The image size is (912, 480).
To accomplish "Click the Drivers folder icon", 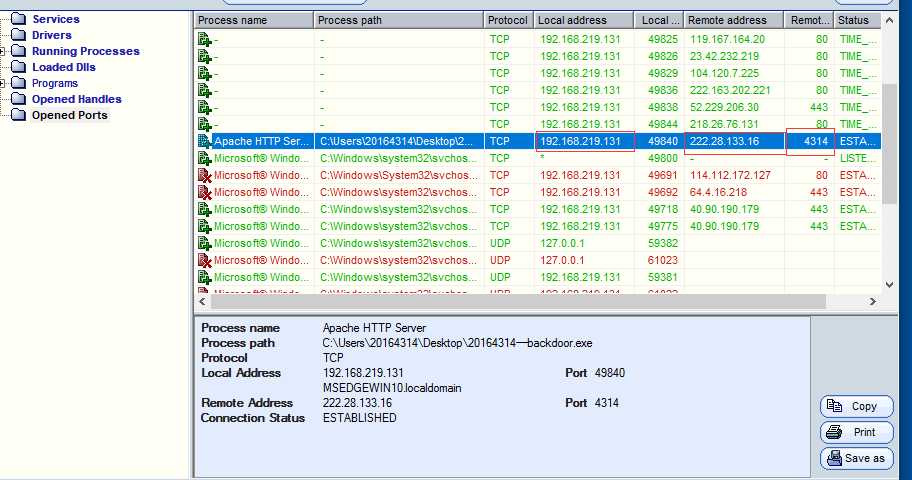I will tap(19, 35).
